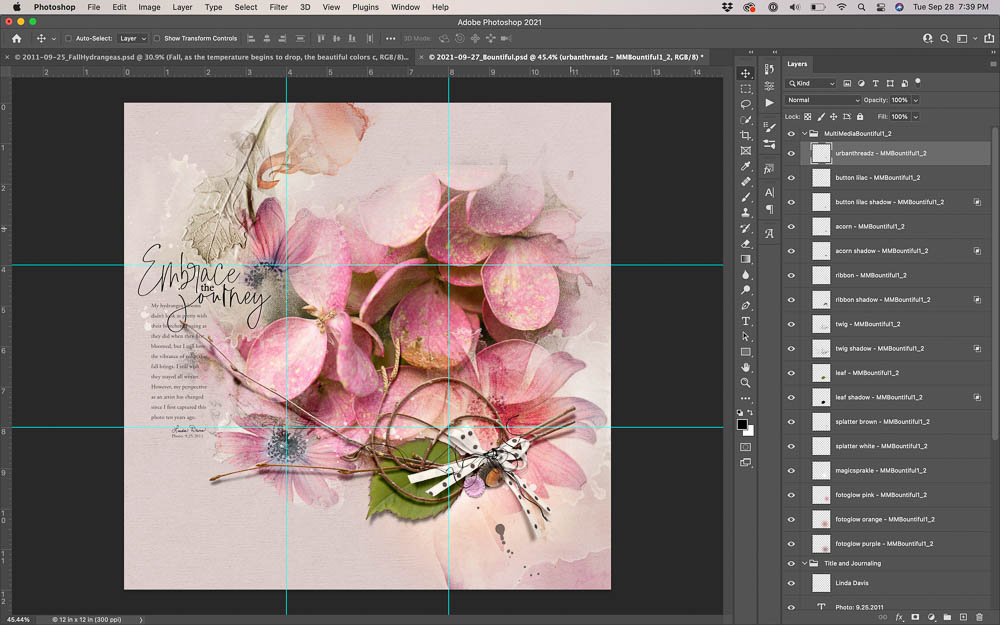
Task: Click the magicsparkle layer thumbnail
Action: click(x=821, y=471)
